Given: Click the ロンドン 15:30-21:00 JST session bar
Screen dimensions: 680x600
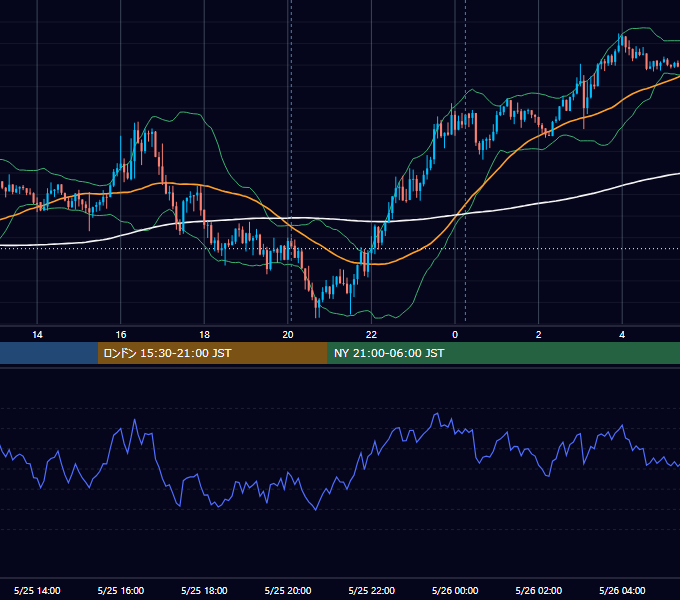Looking at the screenshot, I should tap(212, 353).
